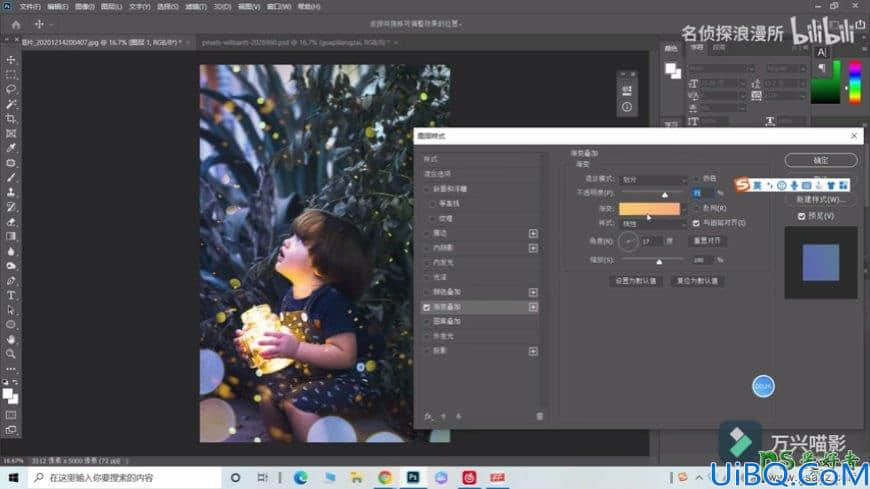
Task: Enable the Stroke (描边) effect checkbox
Action: coord(427,233)
